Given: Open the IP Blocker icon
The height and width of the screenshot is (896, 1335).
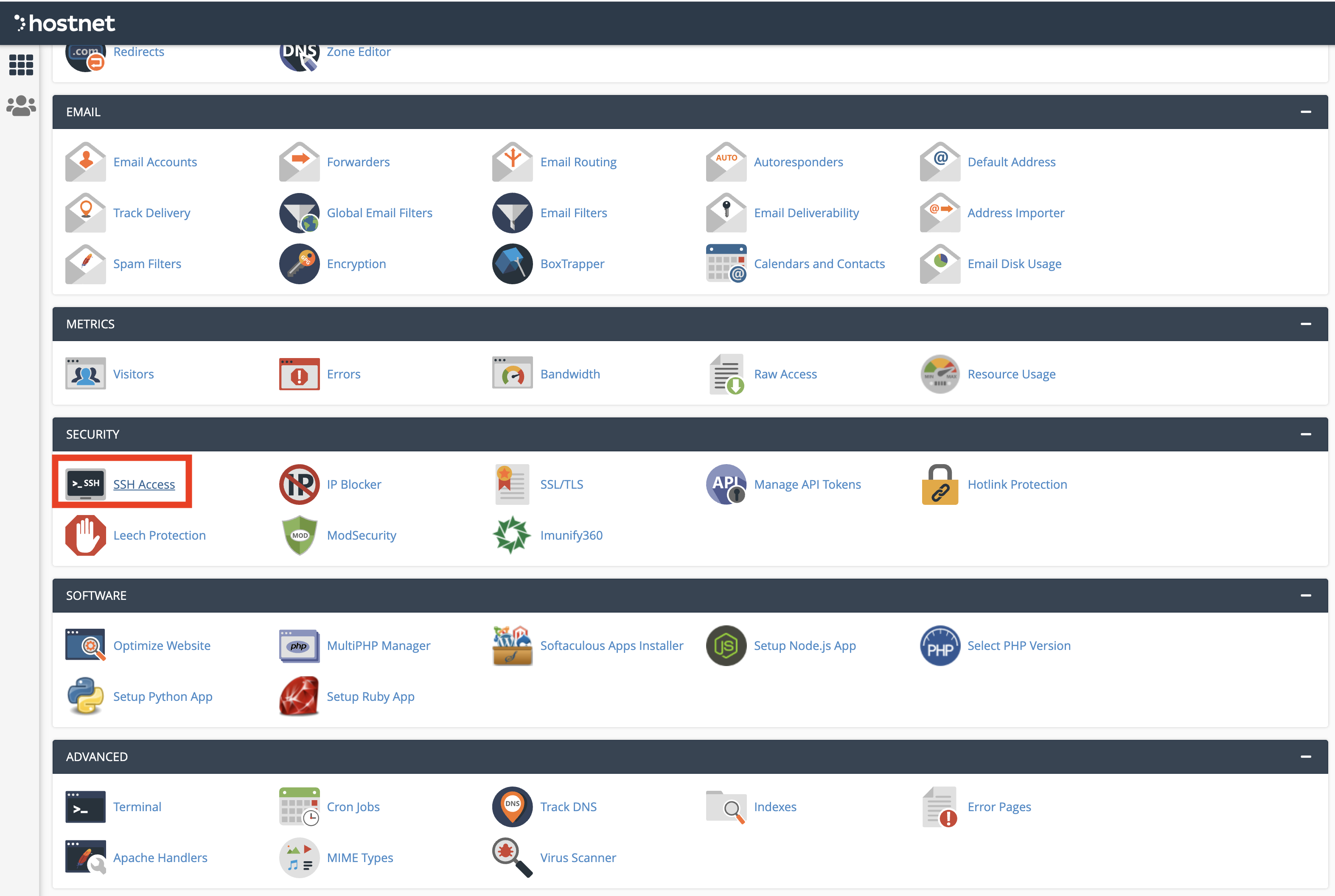Looking at the screenshot, I should 299,484.
